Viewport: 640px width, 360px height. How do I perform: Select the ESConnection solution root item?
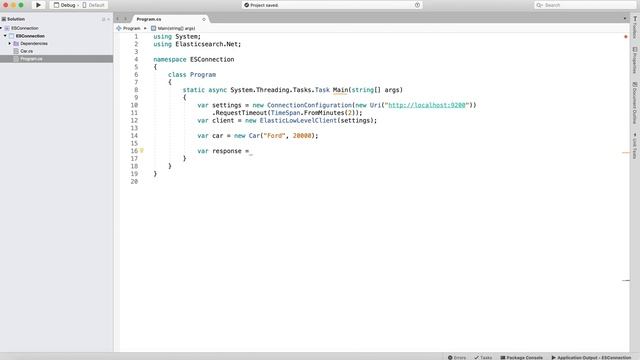[x=24, y=28]
